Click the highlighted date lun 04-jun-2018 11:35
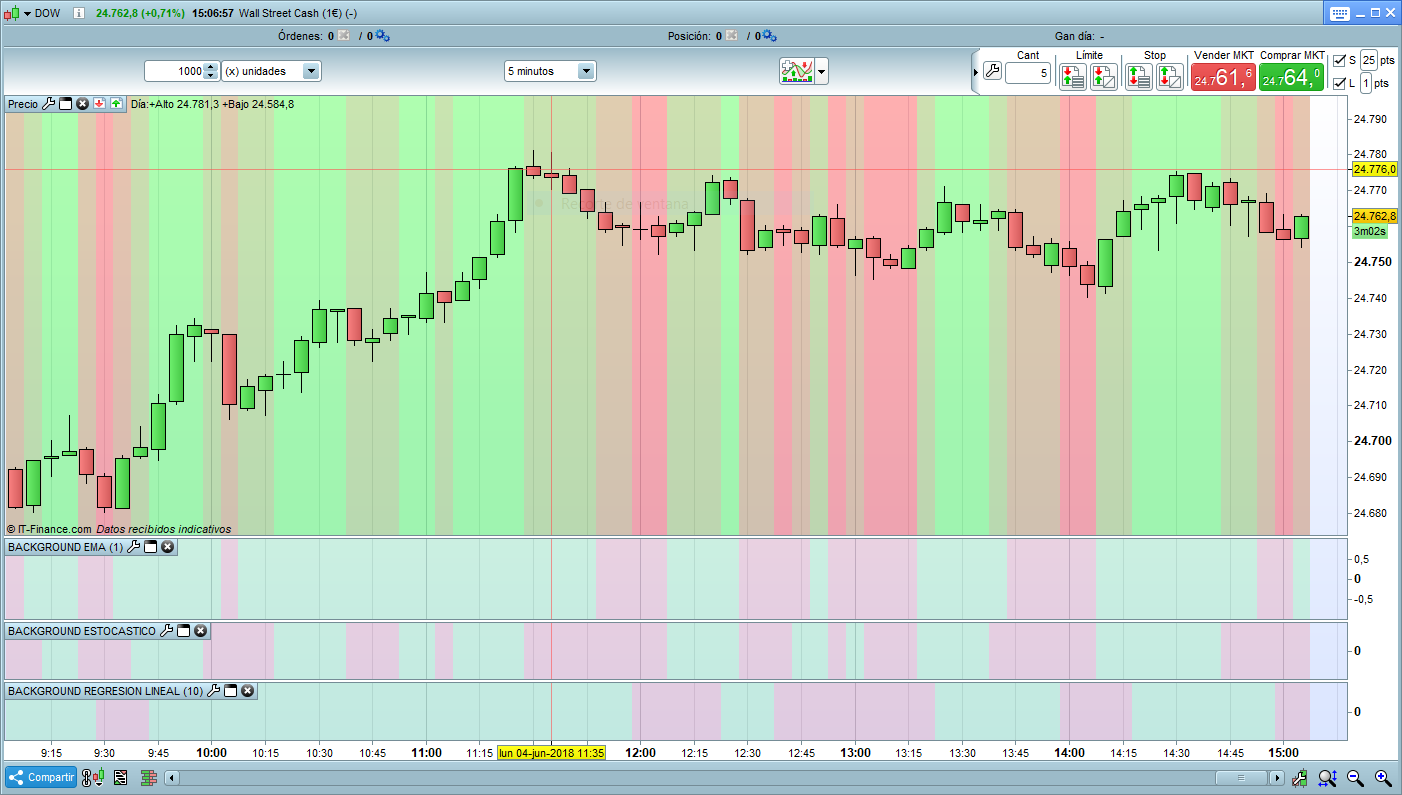Screen dimensions: 1402x795 551,753
